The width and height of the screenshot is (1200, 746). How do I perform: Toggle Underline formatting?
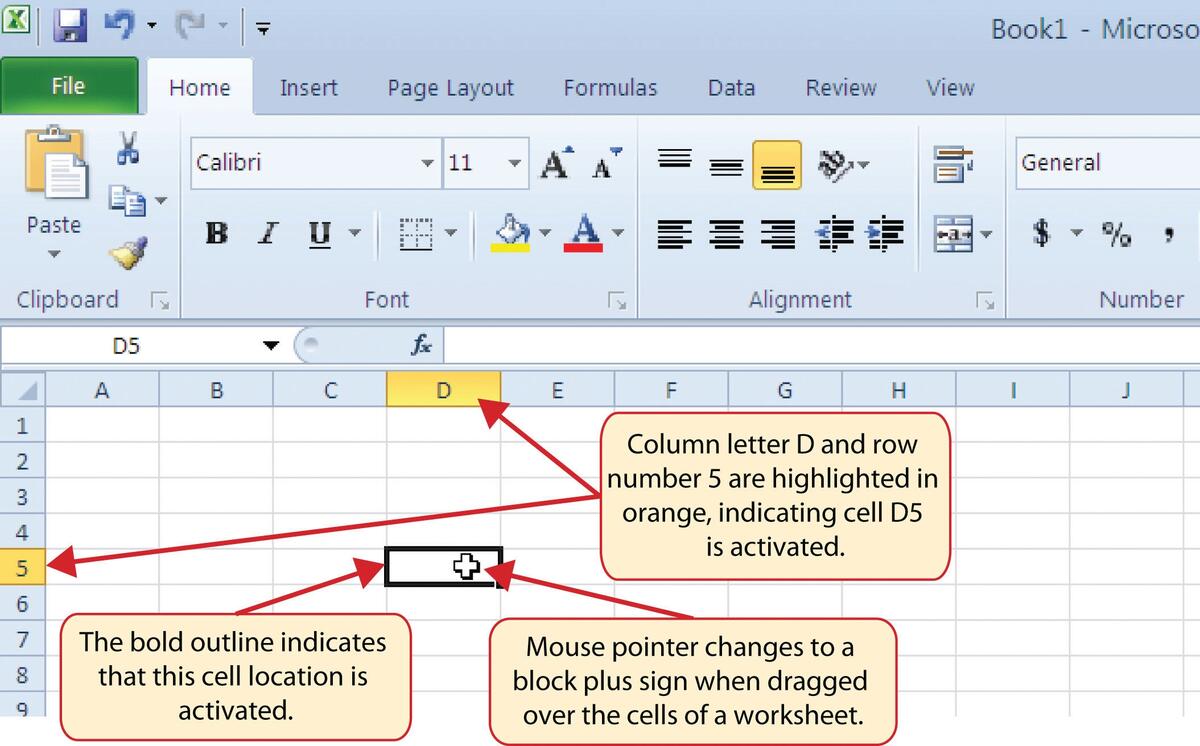pos(318,234)
